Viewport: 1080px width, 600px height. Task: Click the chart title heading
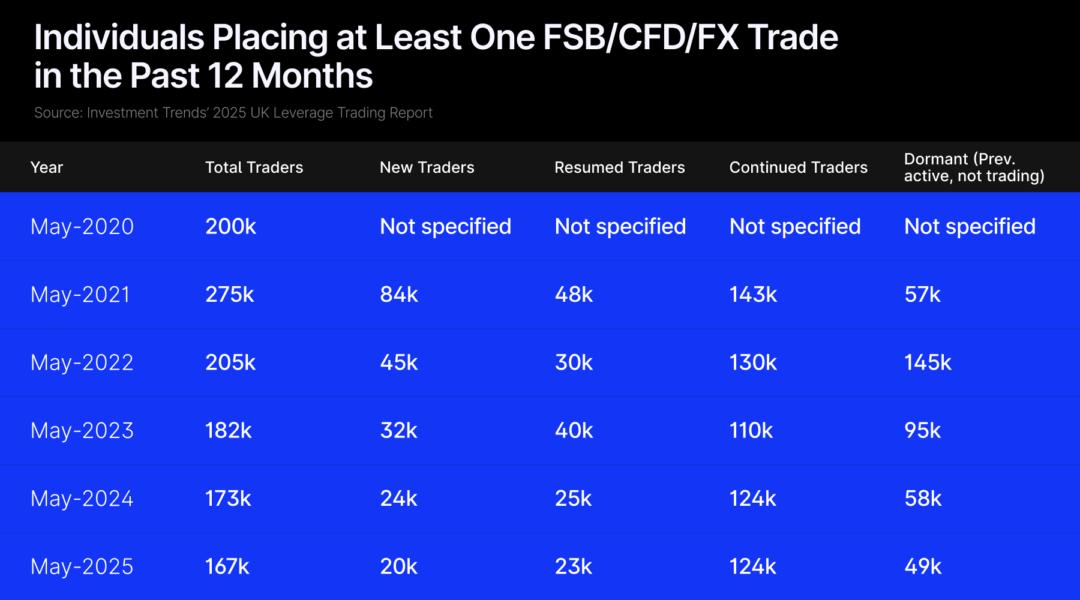pyautogui.click(x=436, y=56)
